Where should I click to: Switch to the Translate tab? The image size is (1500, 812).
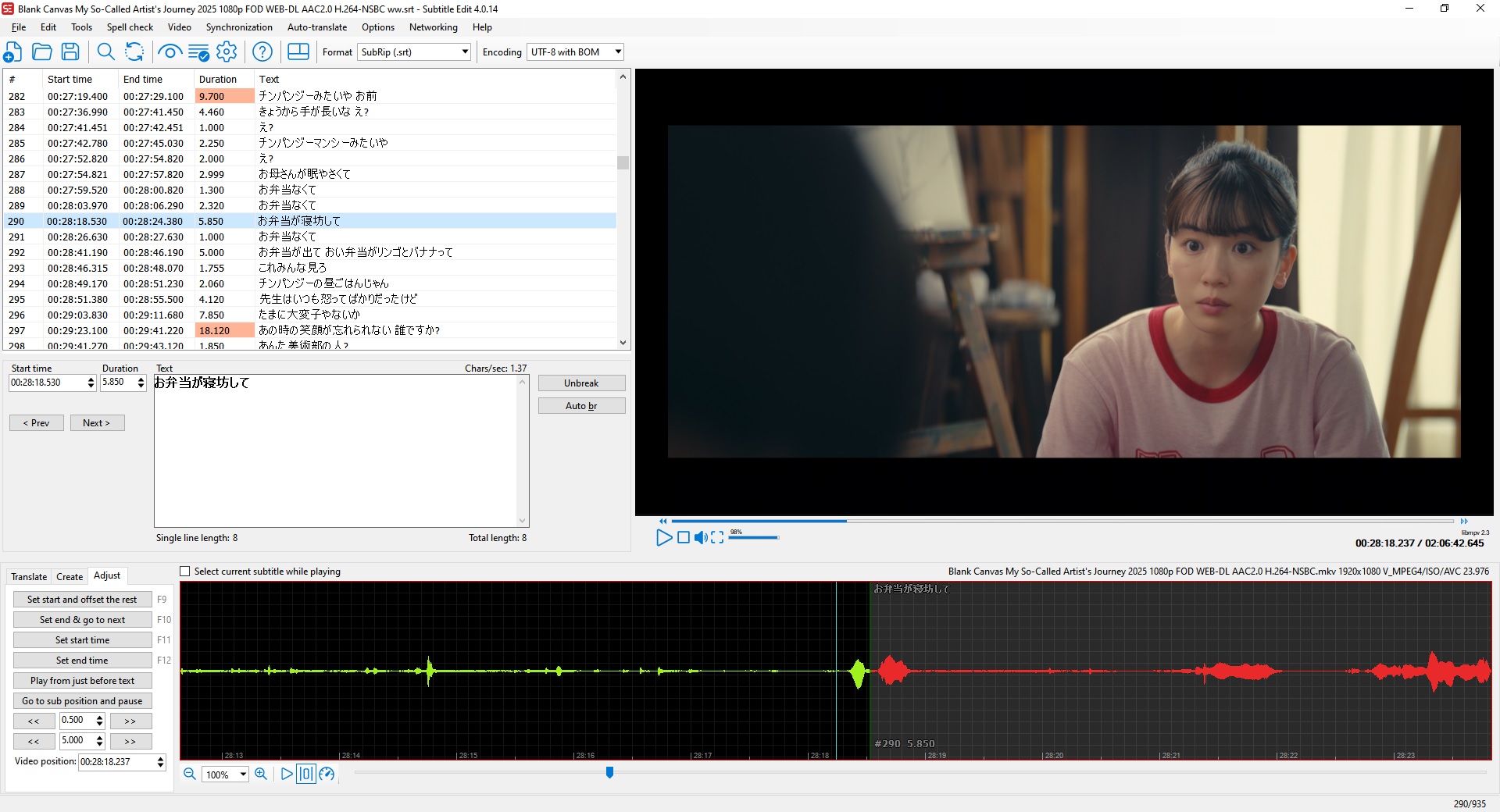tap(29, 577)
